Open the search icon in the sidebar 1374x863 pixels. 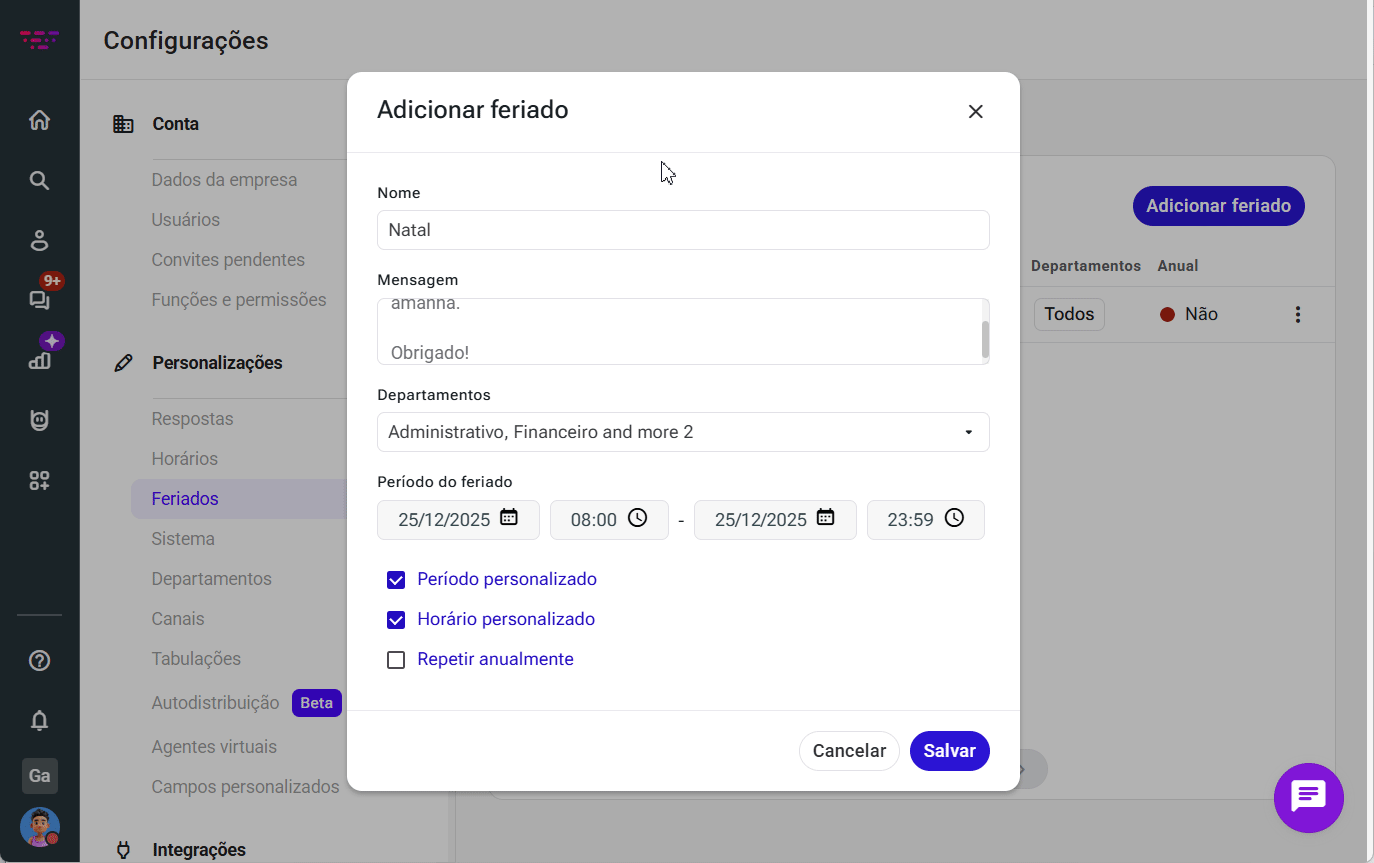pos(39,181)
